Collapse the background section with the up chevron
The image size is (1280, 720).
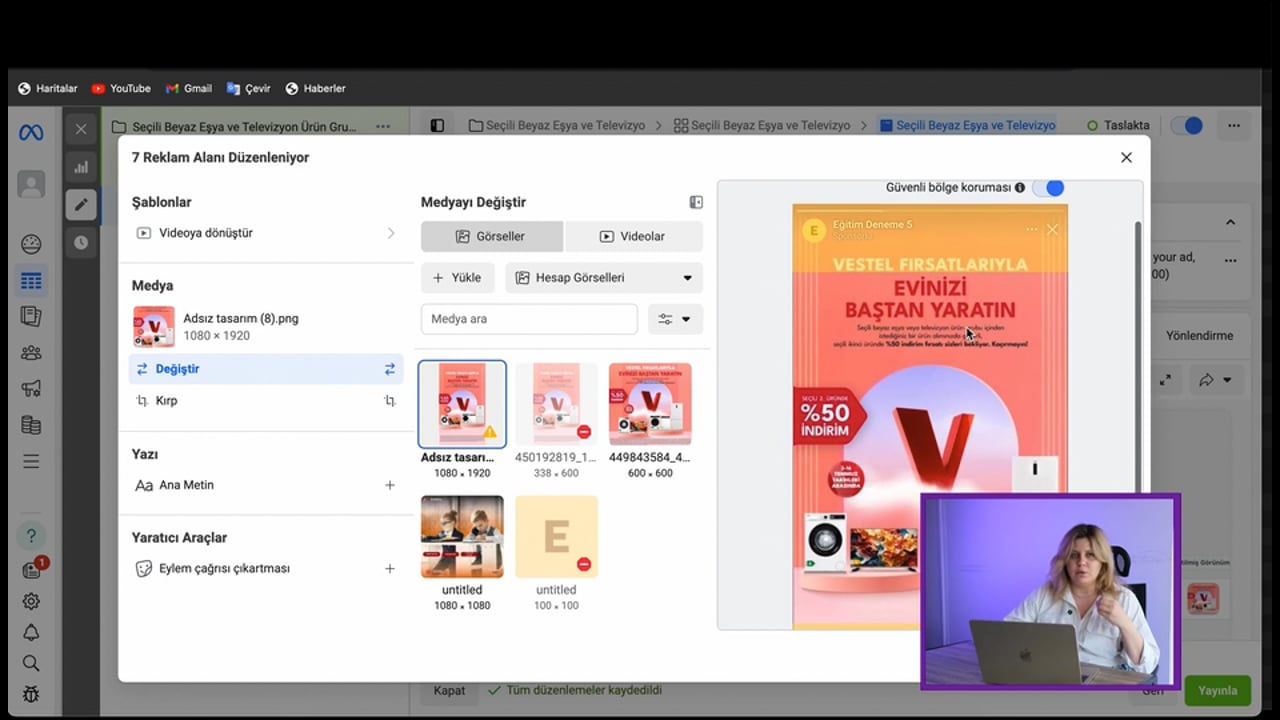coord(1230,222)
